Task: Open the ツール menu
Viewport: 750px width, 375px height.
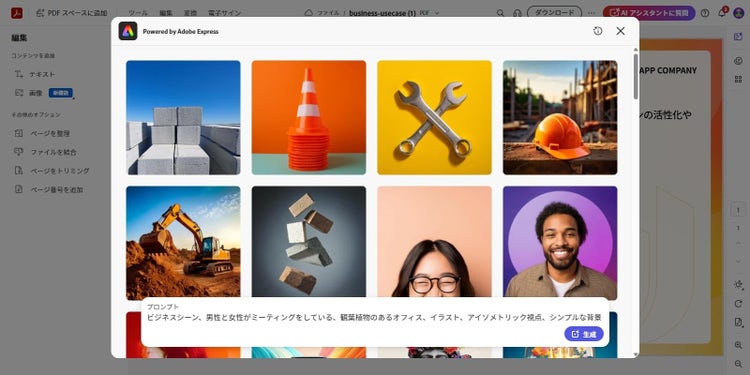Action: tap(138, 13)
